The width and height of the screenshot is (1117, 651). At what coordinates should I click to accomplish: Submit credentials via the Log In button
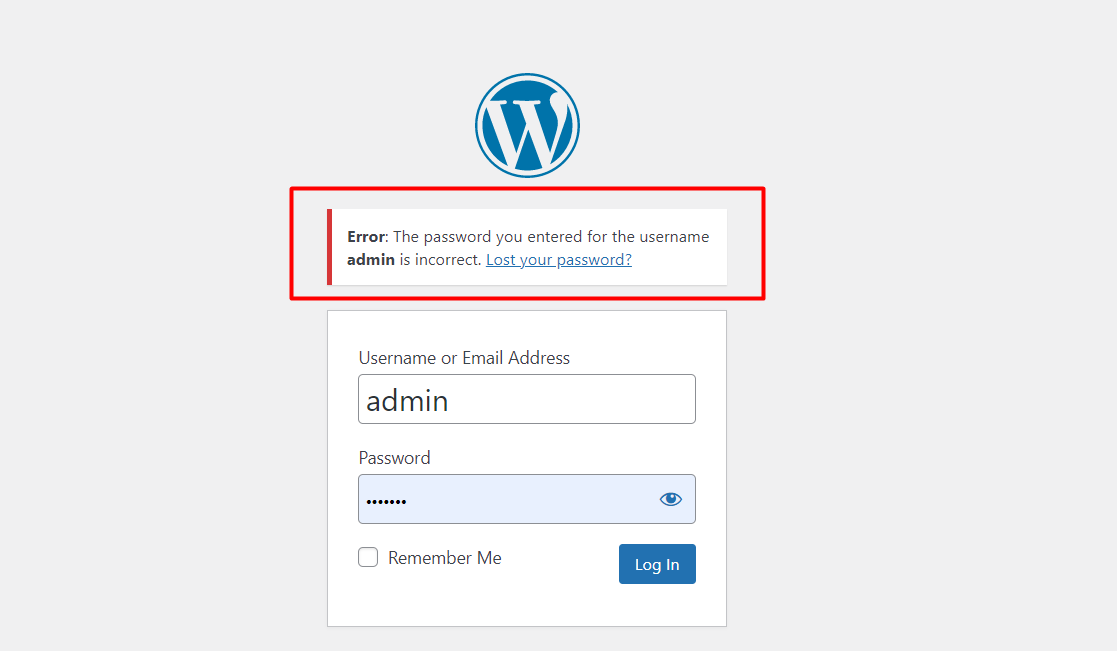point(657,563)
